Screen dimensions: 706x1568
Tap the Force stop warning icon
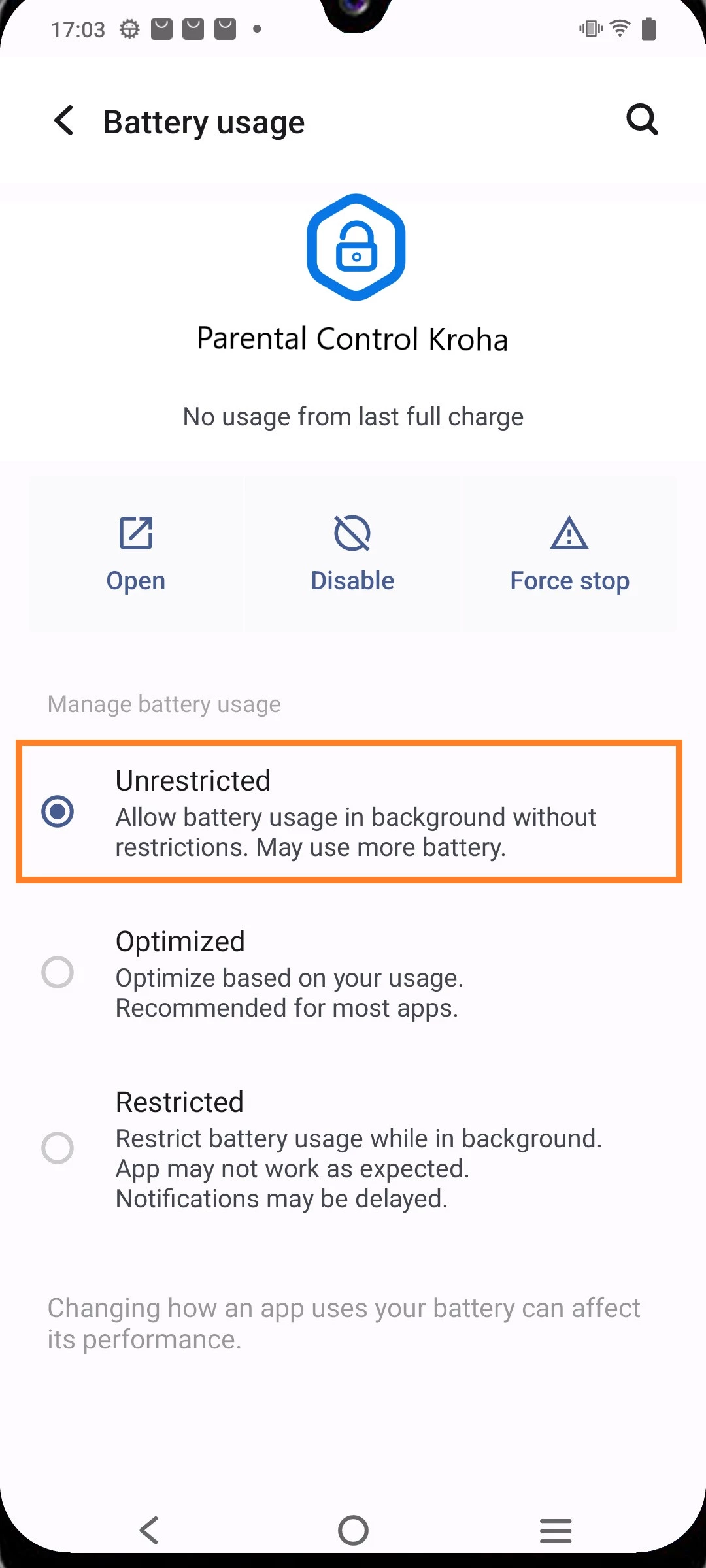(x=569, y=533)
